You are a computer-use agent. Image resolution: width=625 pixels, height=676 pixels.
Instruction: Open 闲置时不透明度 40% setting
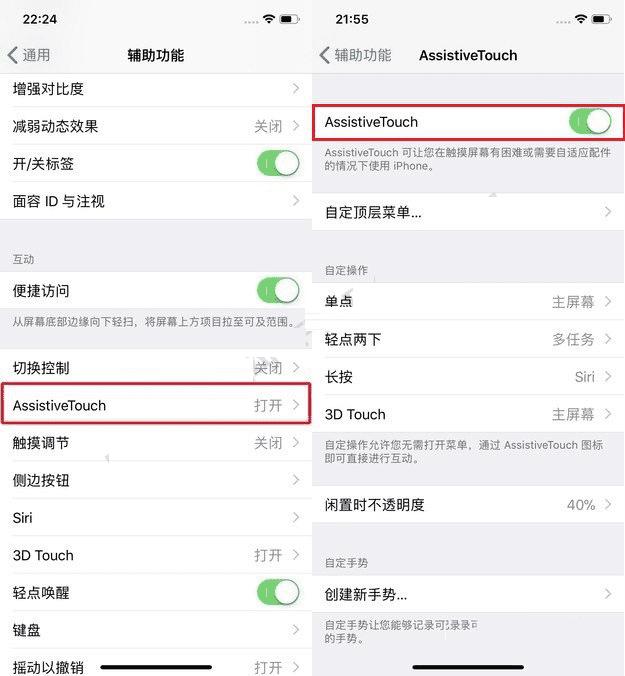[468, 504]
